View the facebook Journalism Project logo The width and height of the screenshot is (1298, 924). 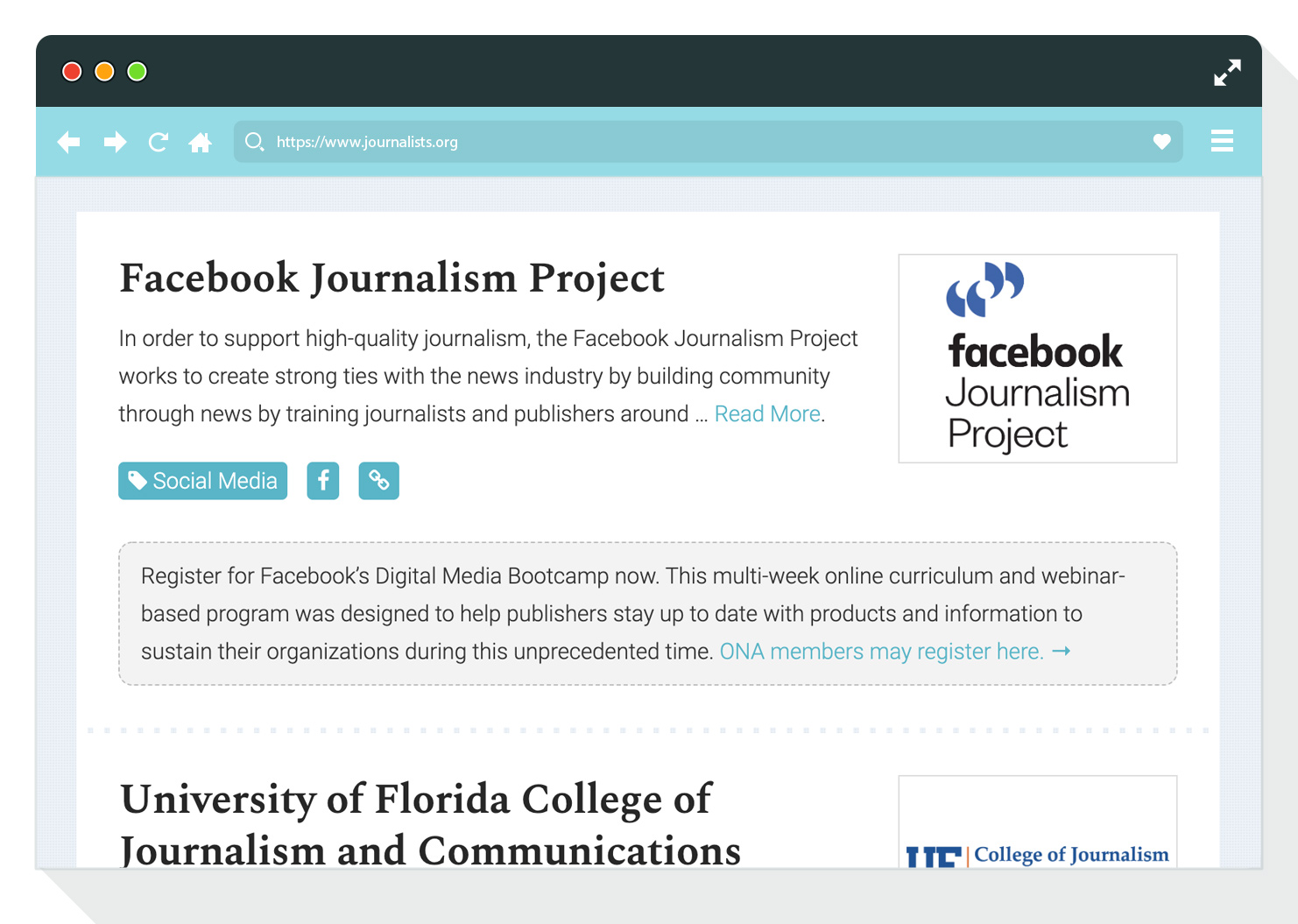[x=1038, y=358]
